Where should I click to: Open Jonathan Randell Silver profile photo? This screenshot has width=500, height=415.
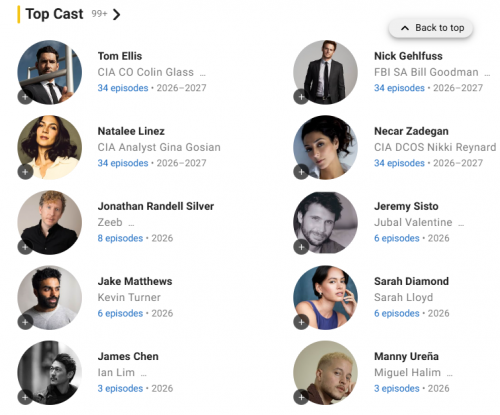50,223
